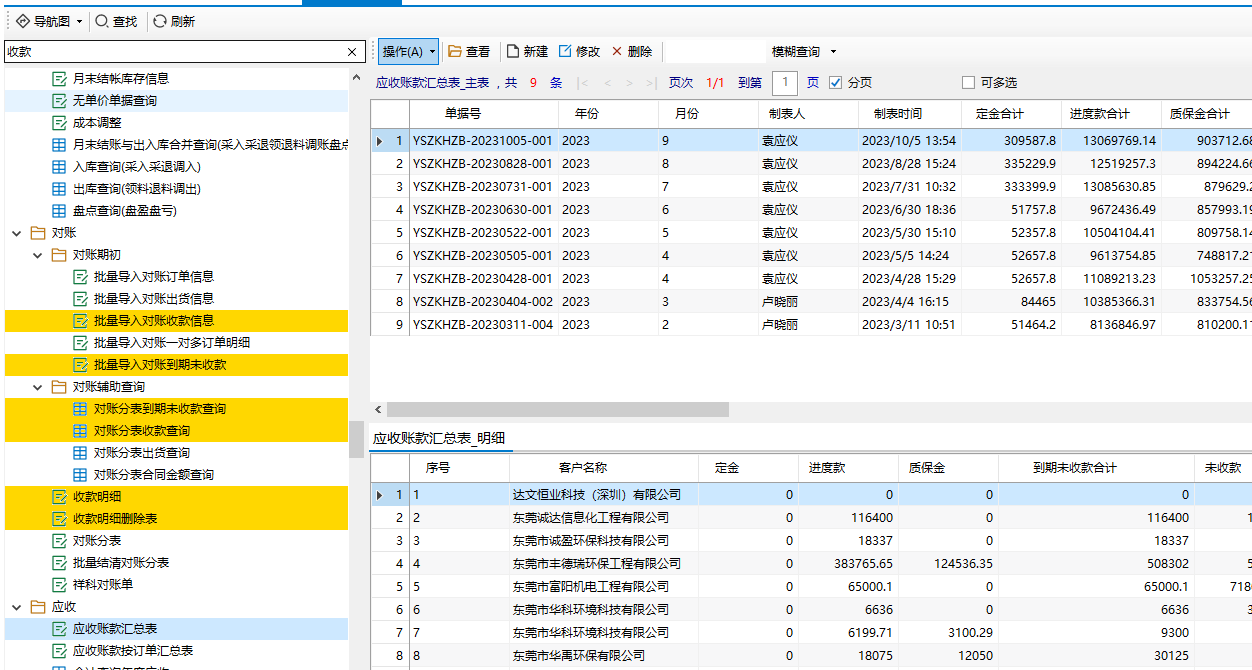This screenshot has height=670, width=1252.
Task: Click the 入库查询(采入采退调入) table icon
Action: (x=59, y=167)
